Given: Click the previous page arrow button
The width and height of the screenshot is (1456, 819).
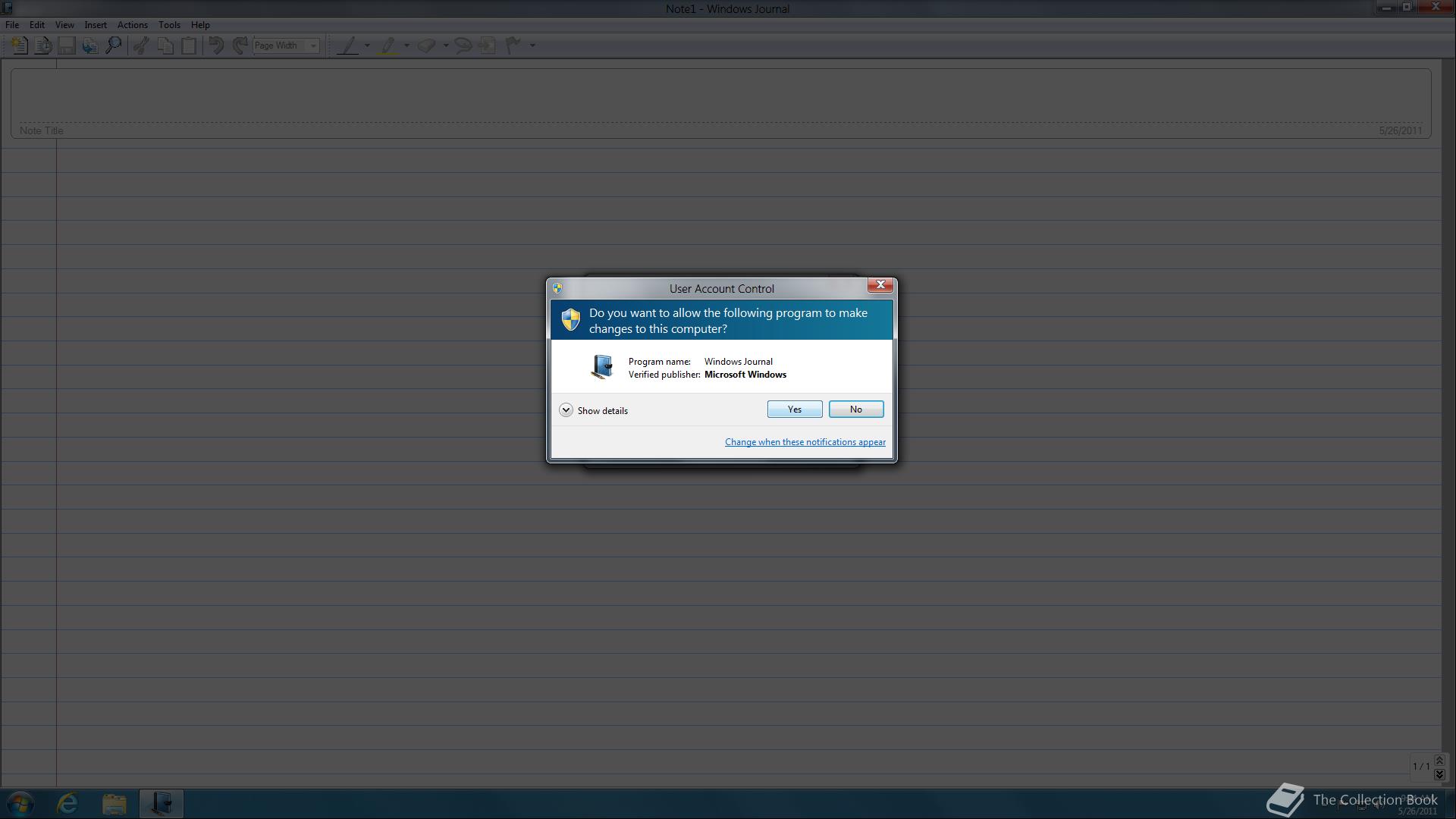Looking at the screenshot, I should tap(1439, 761).
